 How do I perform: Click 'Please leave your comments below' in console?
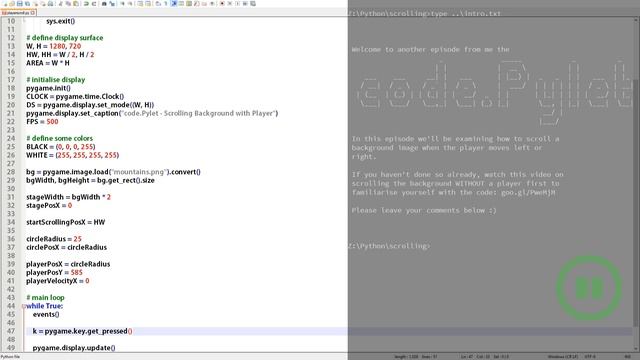424,211
